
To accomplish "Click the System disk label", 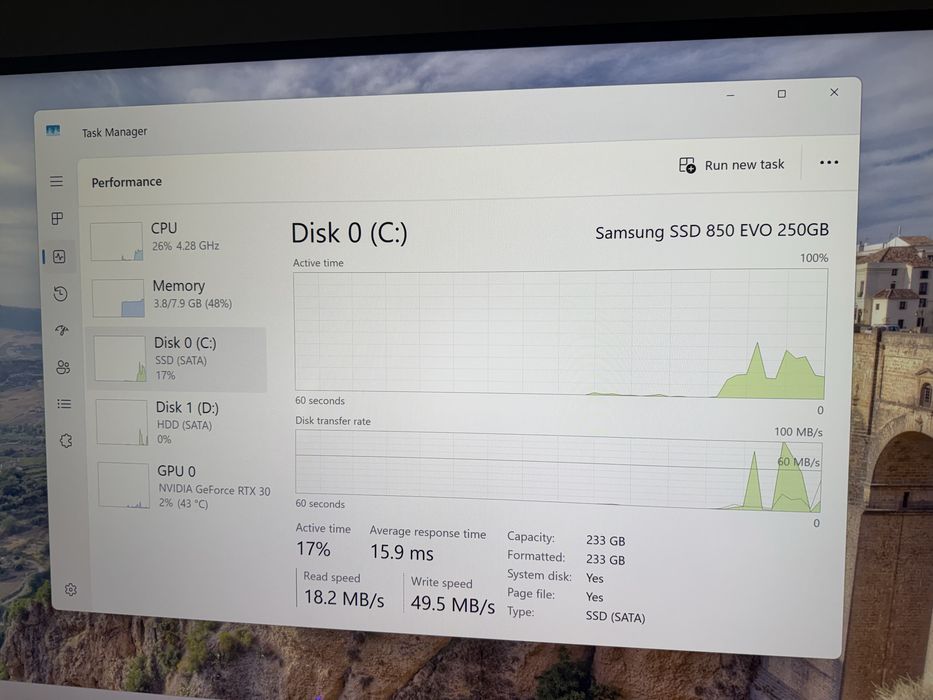I will coord(539,575).
